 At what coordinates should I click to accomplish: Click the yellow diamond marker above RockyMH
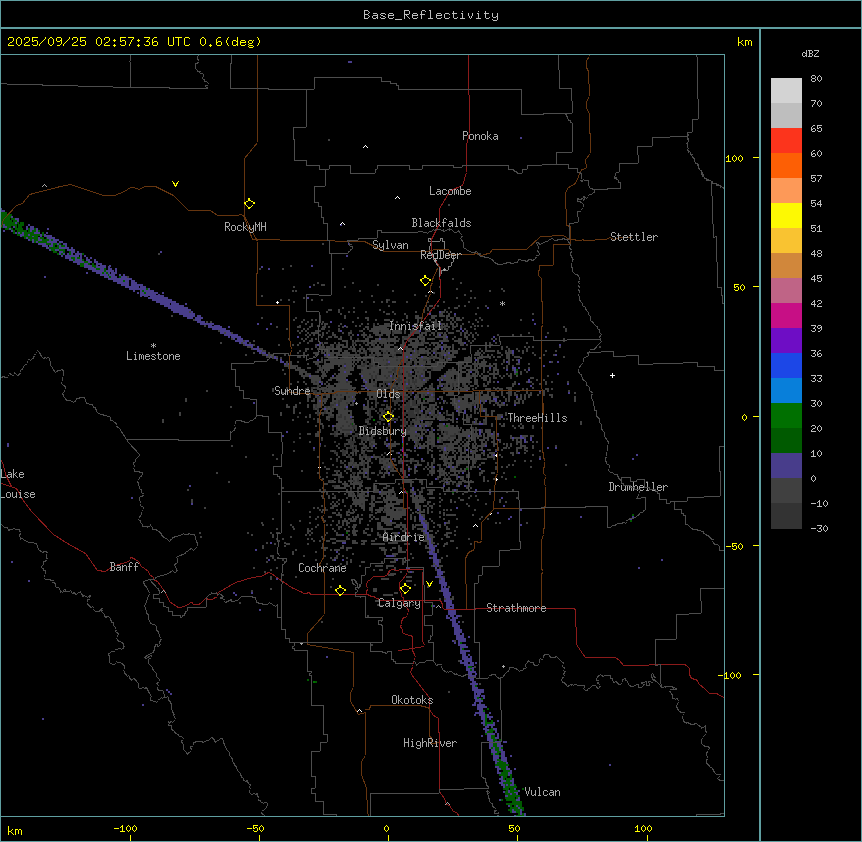pyautogui.click(x=249, y=204)
